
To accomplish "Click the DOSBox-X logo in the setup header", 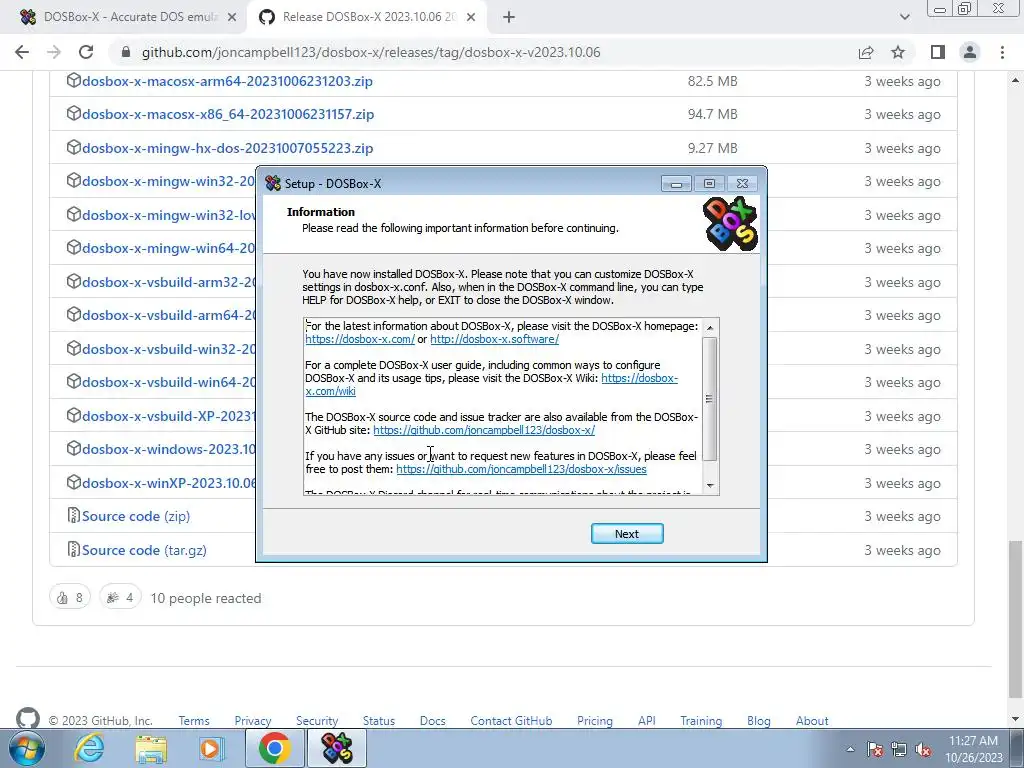I will tap(730, 223).
